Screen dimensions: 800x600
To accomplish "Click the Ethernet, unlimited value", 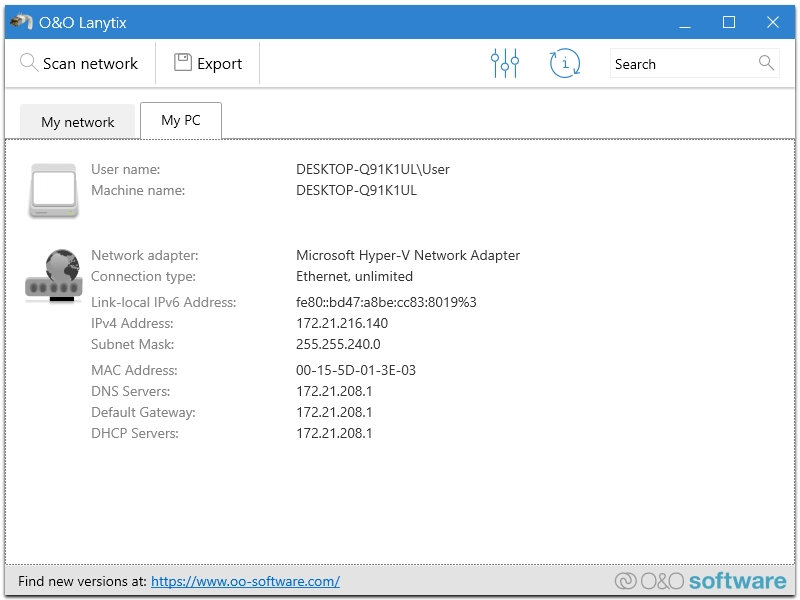I will tap(354, 277).
